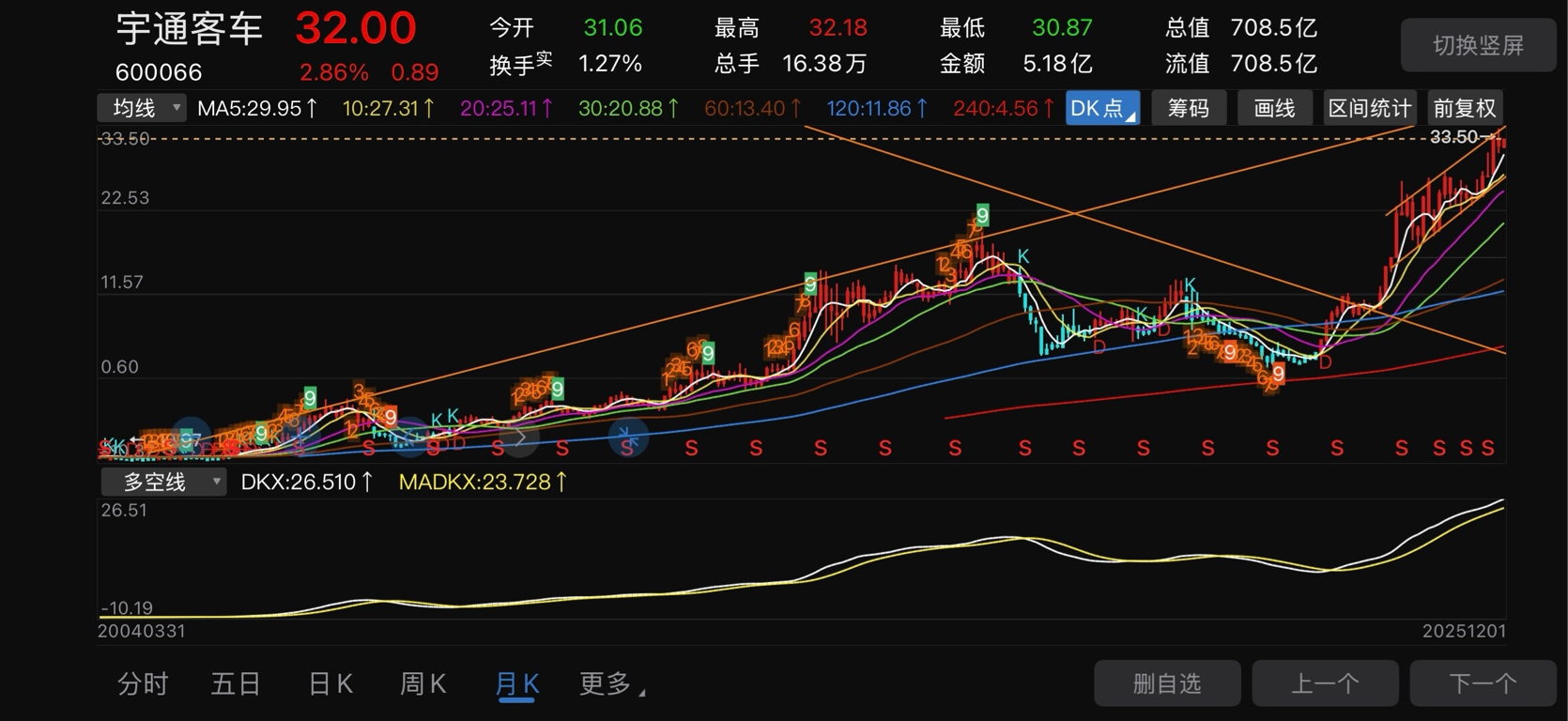Switch to the 分时 intraday tab
1568x721 pixels.
click(x=143, y=683)
